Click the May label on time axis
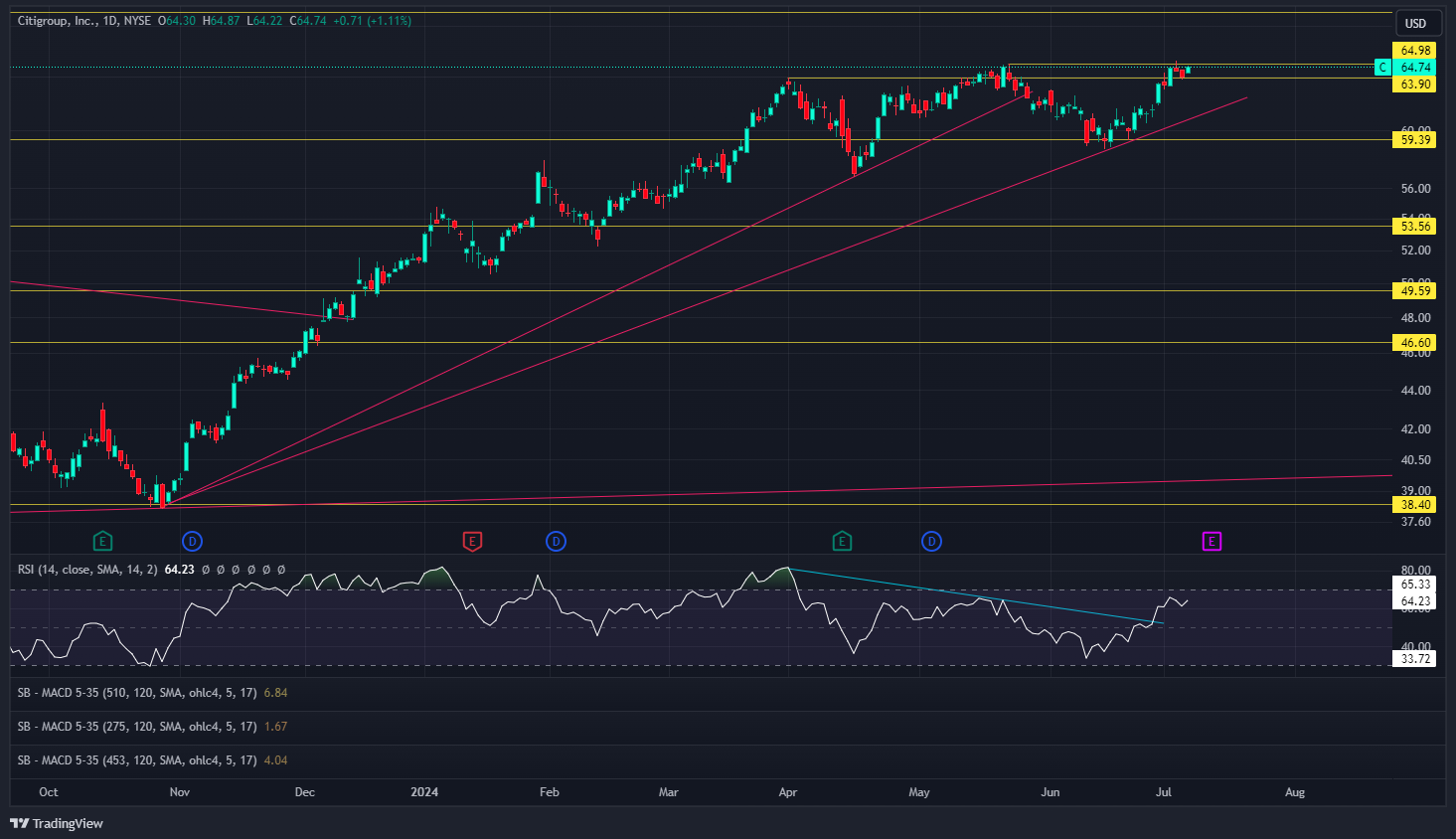Image resolution: width=1456 pixels, height=839 pixels. [x=919, y=792]
